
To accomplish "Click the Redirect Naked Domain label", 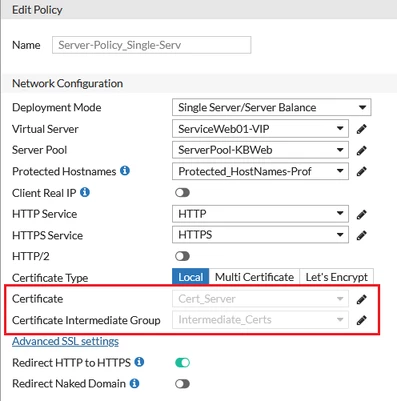I will pyautogui.click(x=69, y=384).
